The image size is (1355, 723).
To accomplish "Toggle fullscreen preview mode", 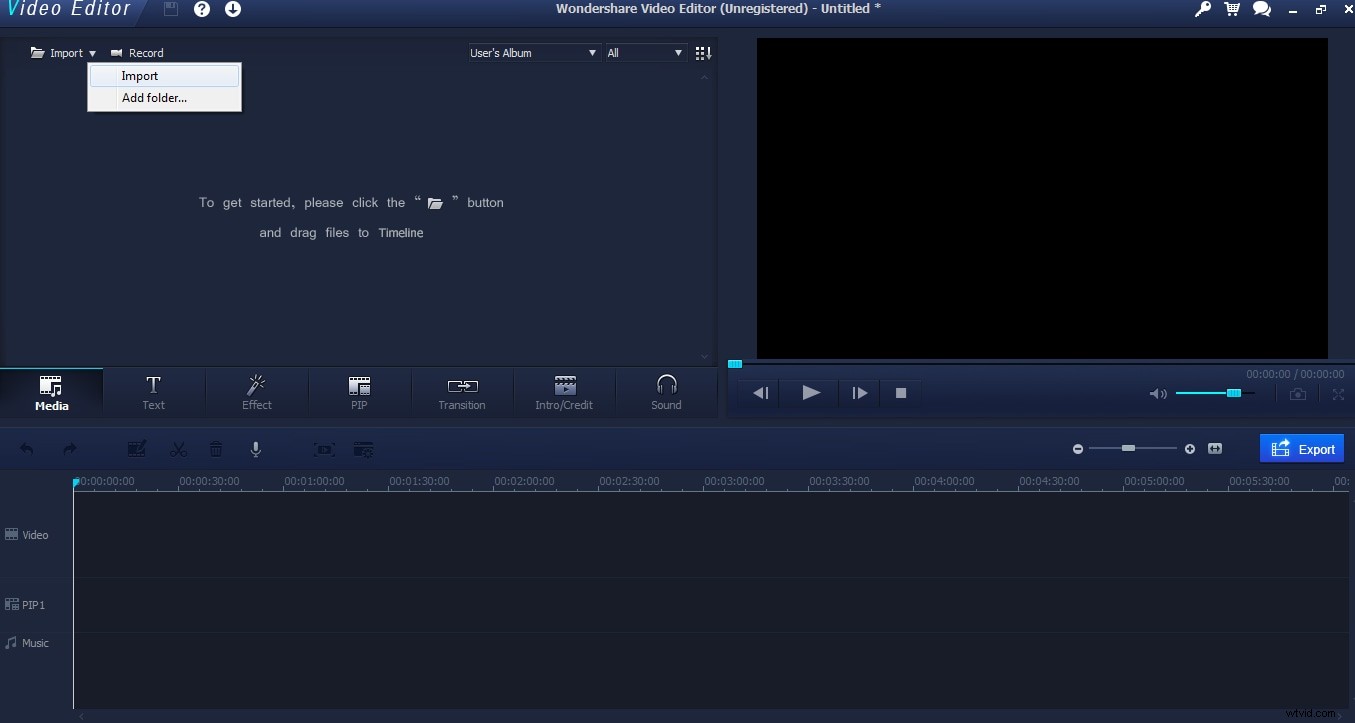I will coord(1338,394).
